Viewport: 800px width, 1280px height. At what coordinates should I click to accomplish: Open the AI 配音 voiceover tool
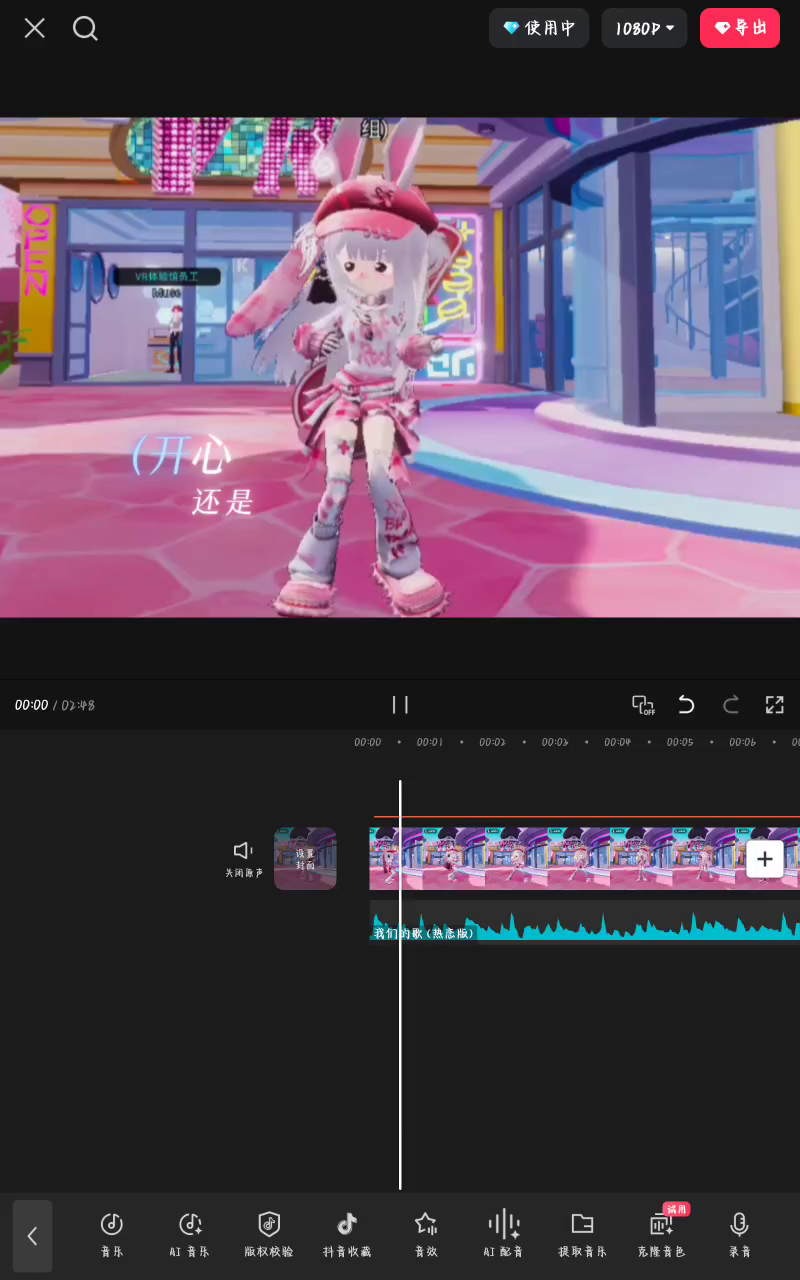pos(504,1234)
